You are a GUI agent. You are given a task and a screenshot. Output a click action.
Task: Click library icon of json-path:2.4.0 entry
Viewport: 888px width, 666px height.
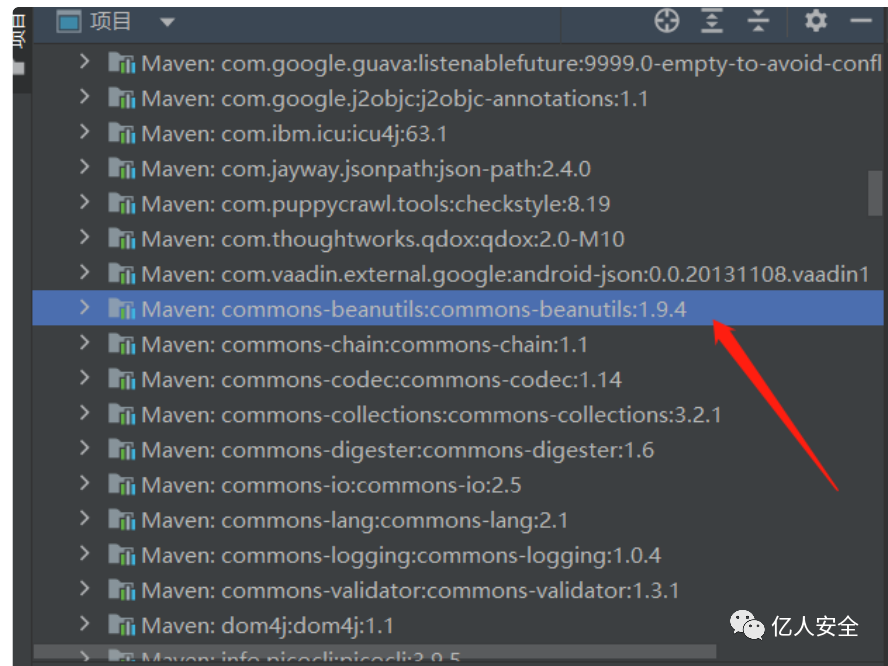[122, 168]
